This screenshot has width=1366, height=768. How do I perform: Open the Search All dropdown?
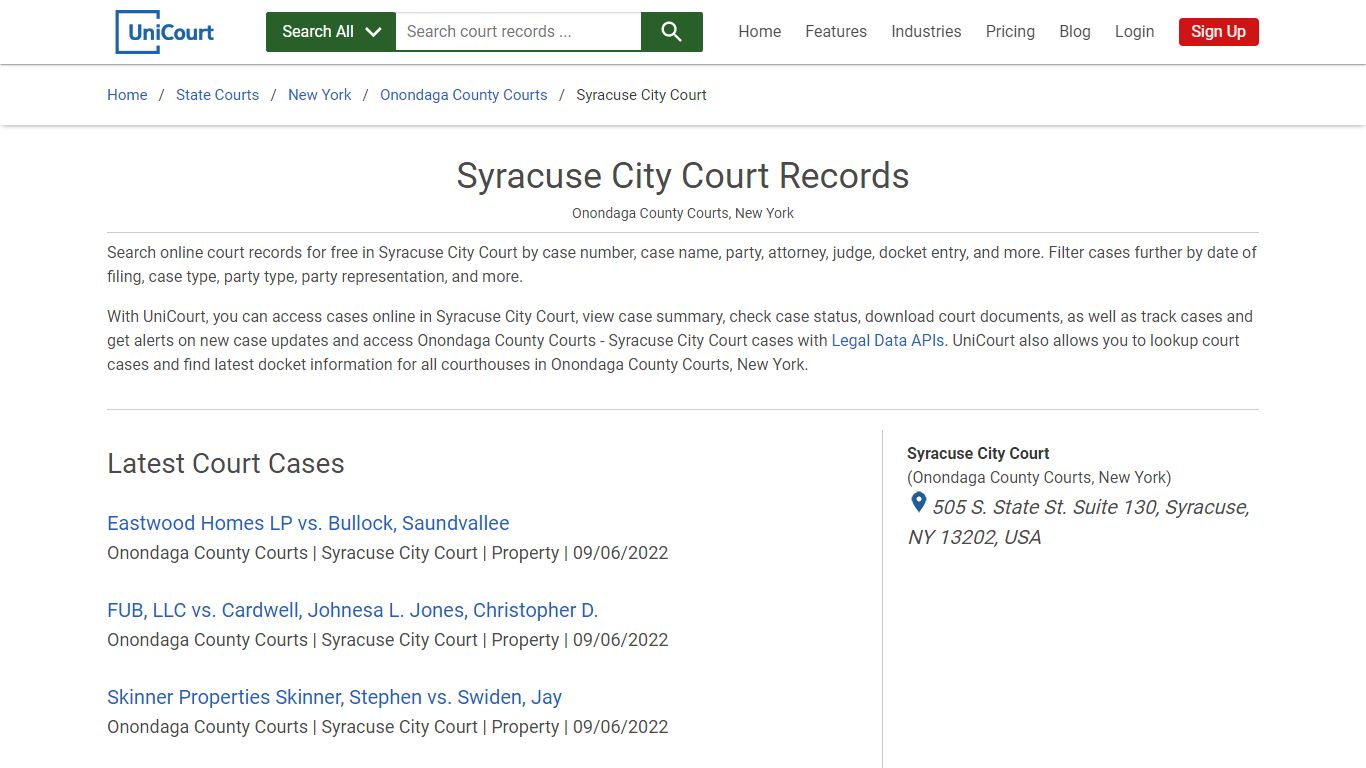click(331, 32)
